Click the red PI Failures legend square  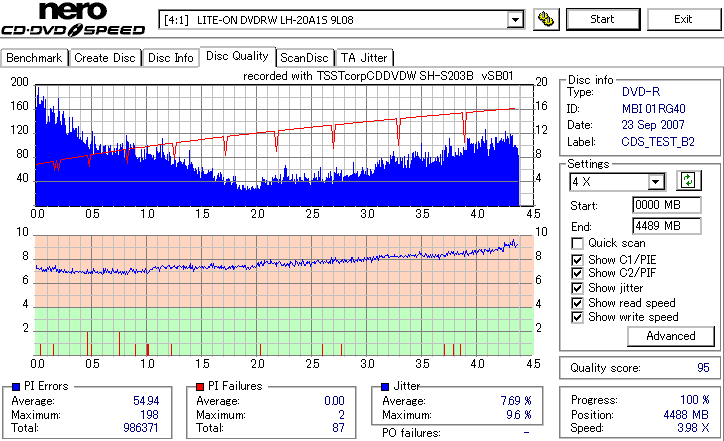(x=200, y=387)
